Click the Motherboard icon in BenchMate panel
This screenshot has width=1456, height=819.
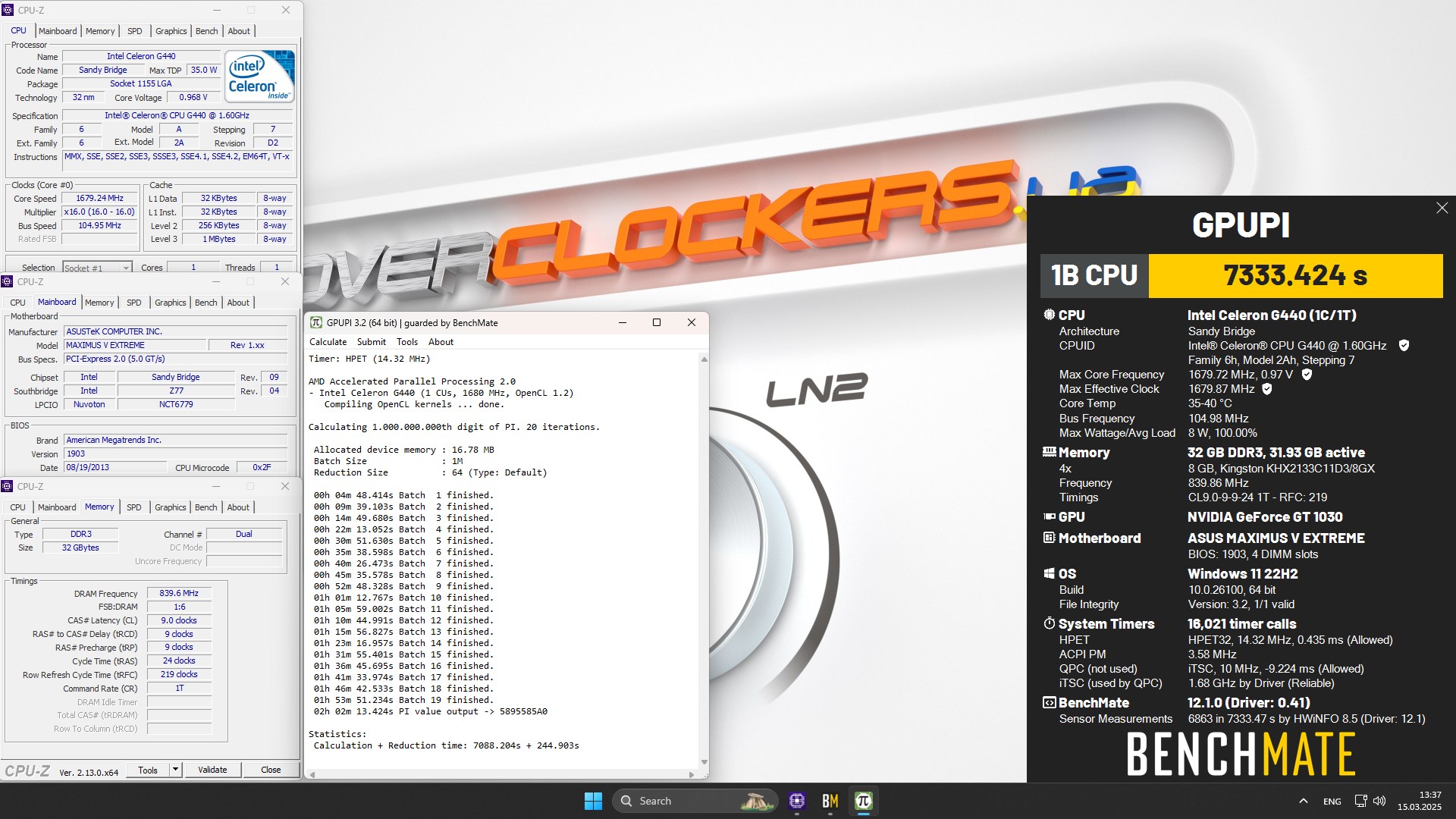1049,538
